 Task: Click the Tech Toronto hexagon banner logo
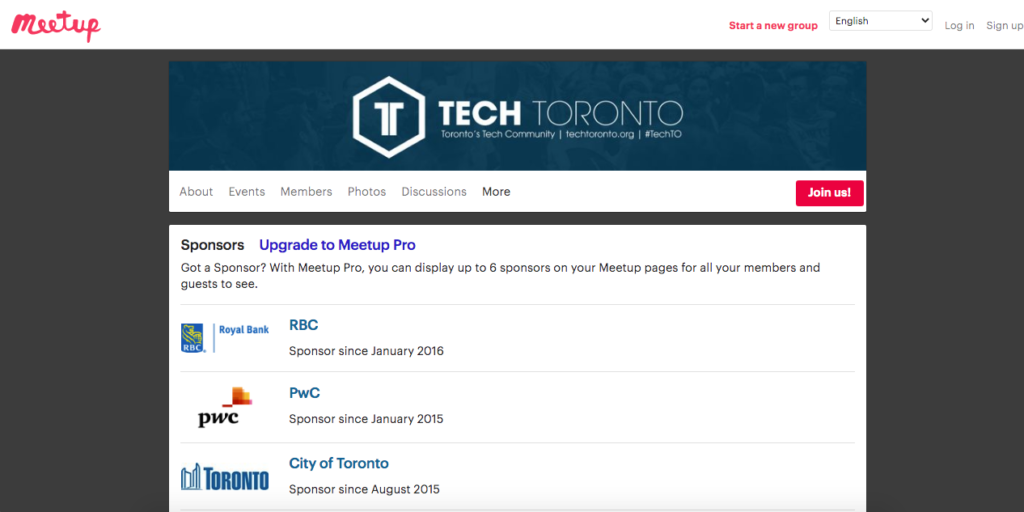(389, 117)
